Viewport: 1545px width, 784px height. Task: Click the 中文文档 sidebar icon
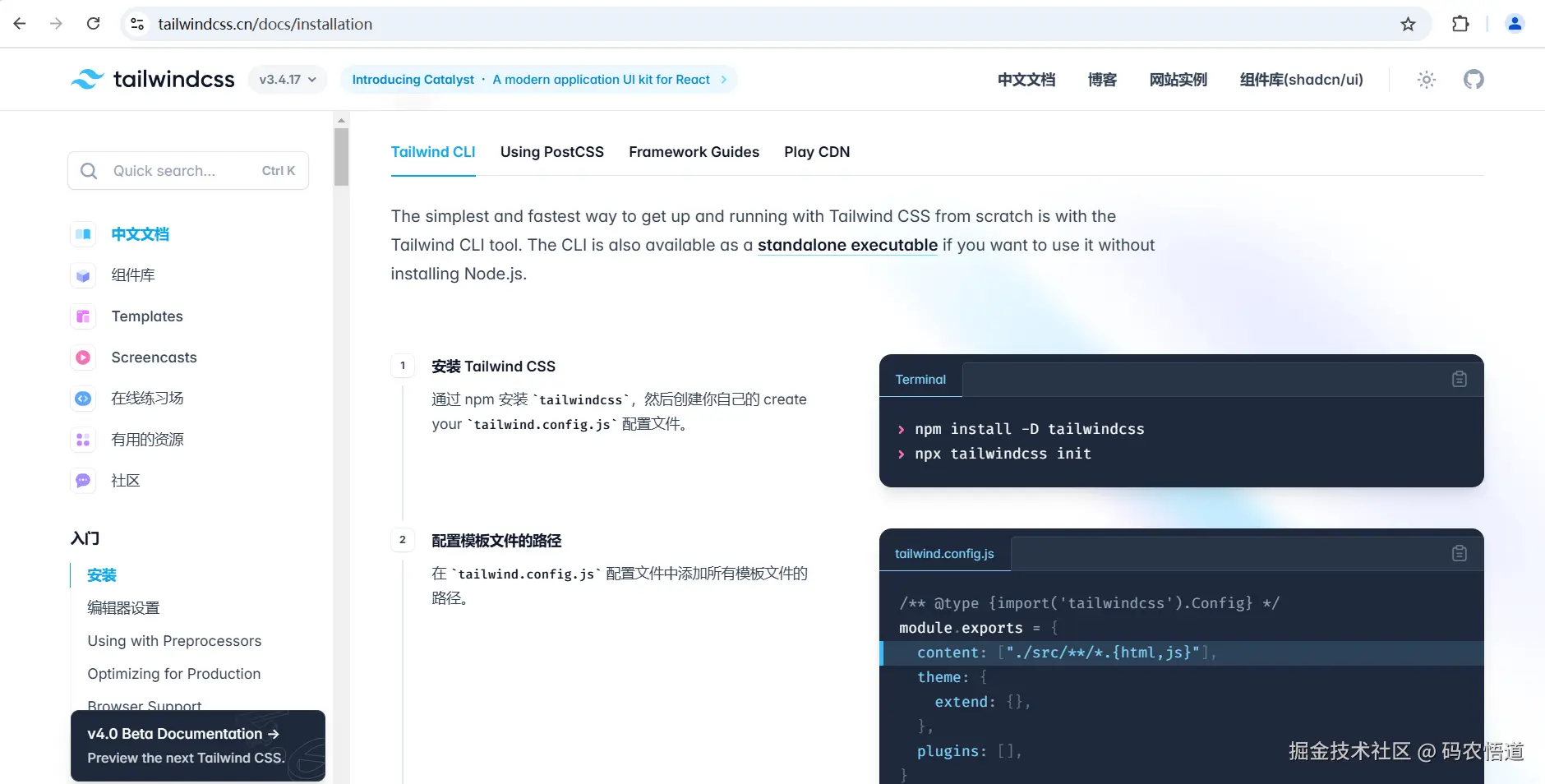click(x=83, y=234)
